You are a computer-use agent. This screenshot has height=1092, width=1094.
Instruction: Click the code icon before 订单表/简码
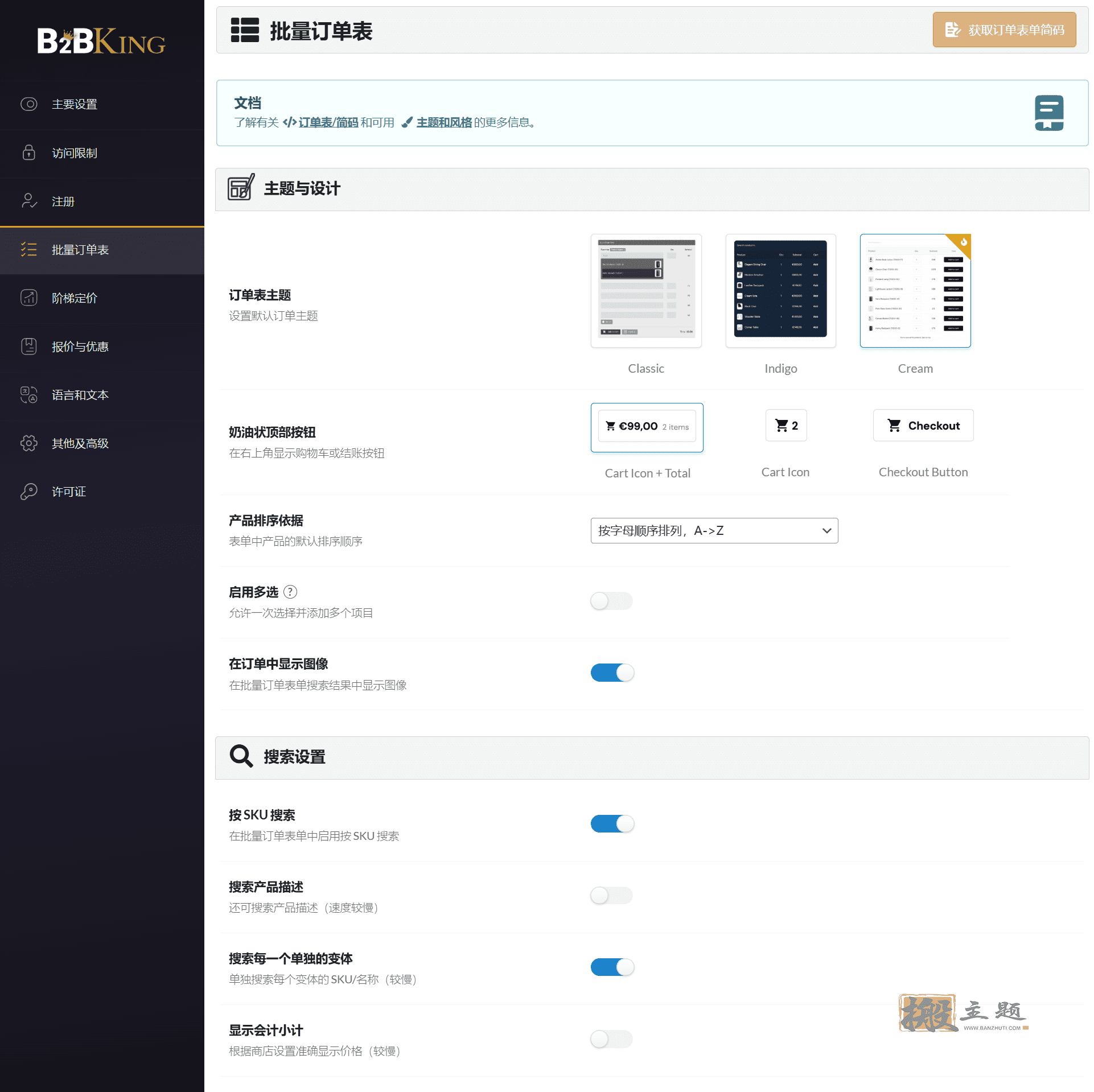(x=289, y=122)
